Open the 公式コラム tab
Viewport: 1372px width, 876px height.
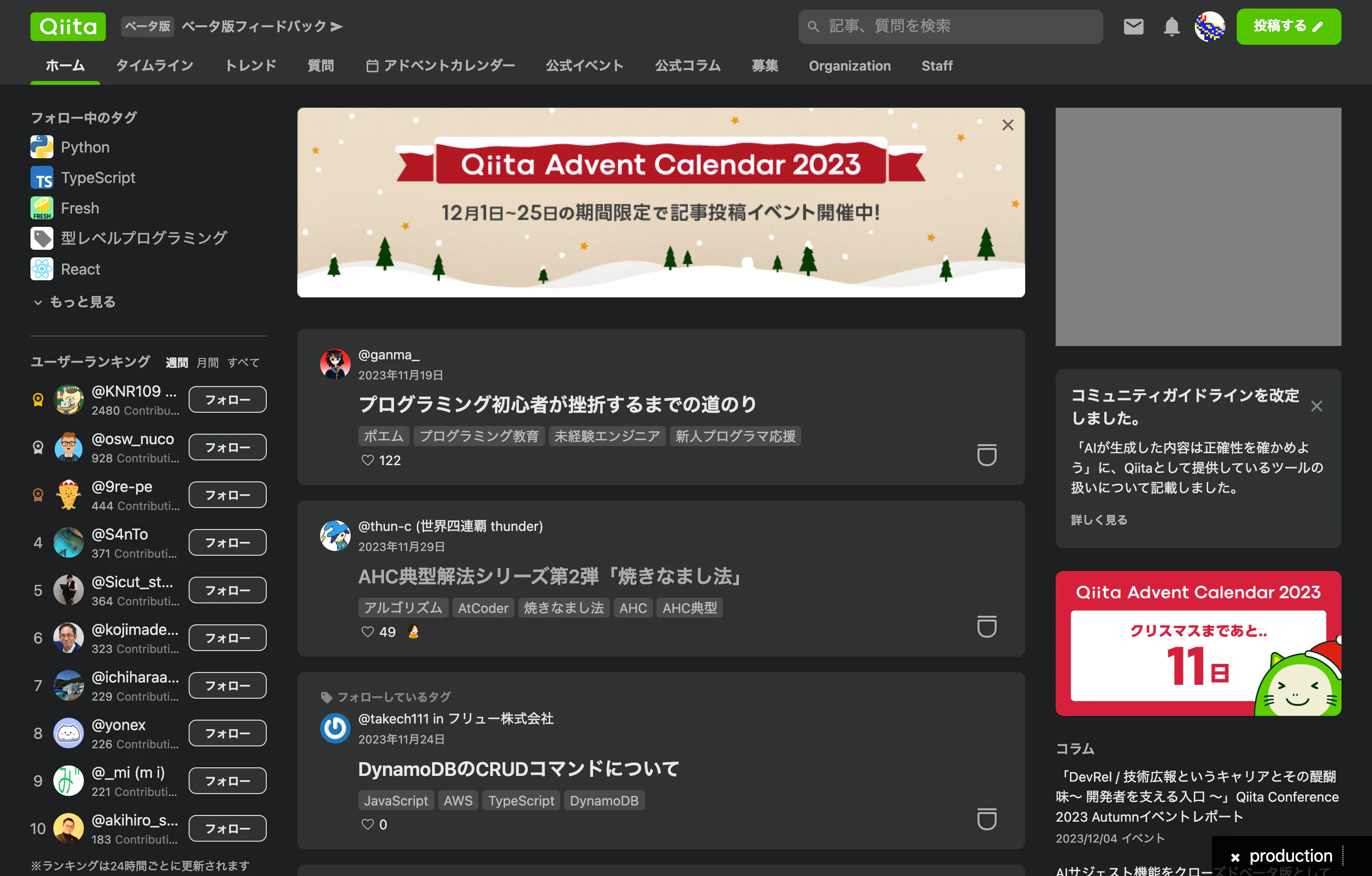click(688, 66)
